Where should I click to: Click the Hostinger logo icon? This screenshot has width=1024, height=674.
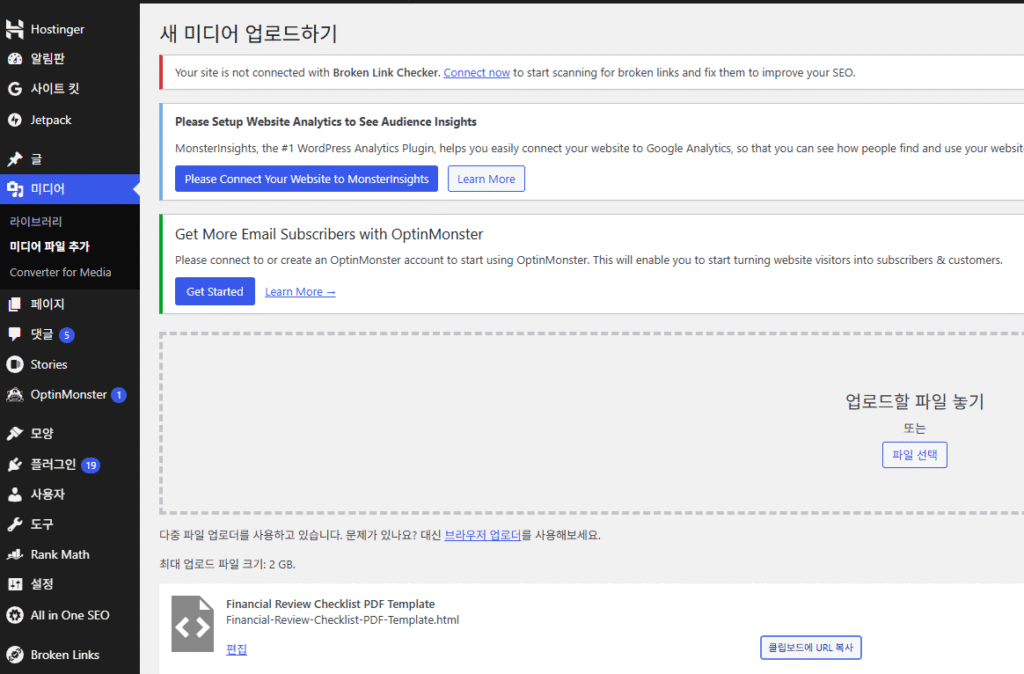[x=14, y=29]
